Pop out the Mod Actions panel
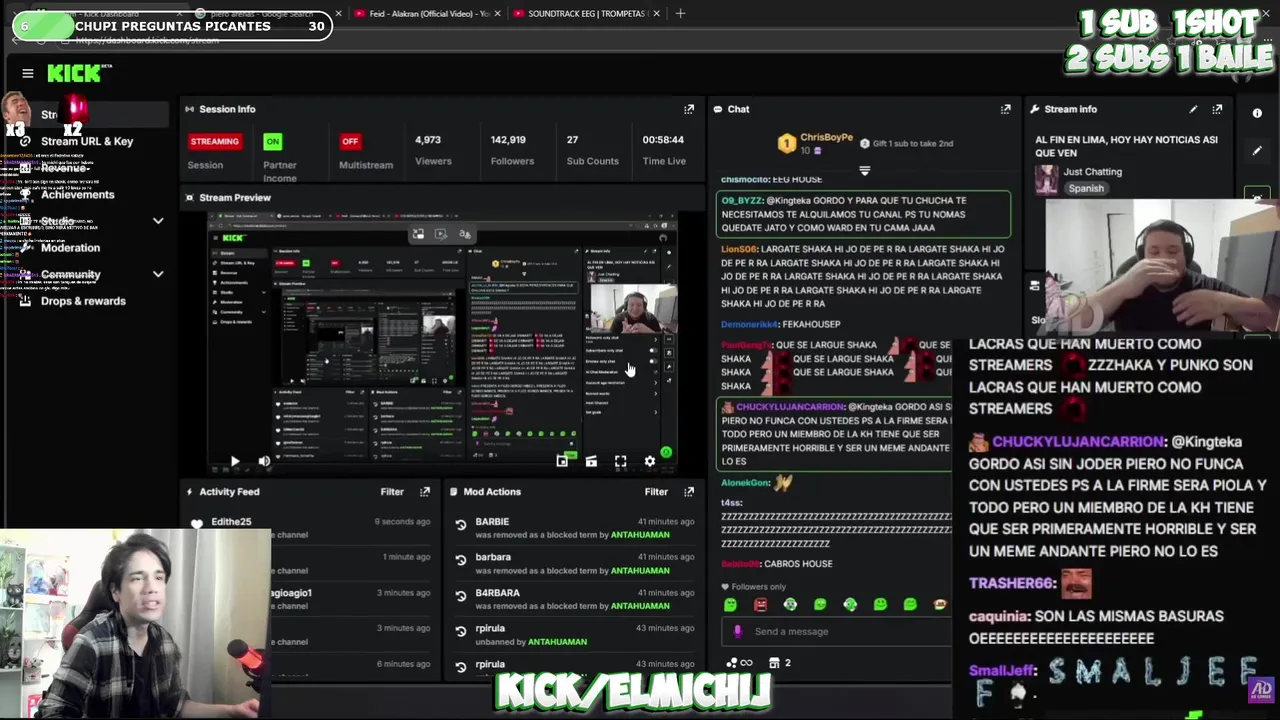Image resolution: width=1280 pixels, height=720 pixels. pos(689,492)
